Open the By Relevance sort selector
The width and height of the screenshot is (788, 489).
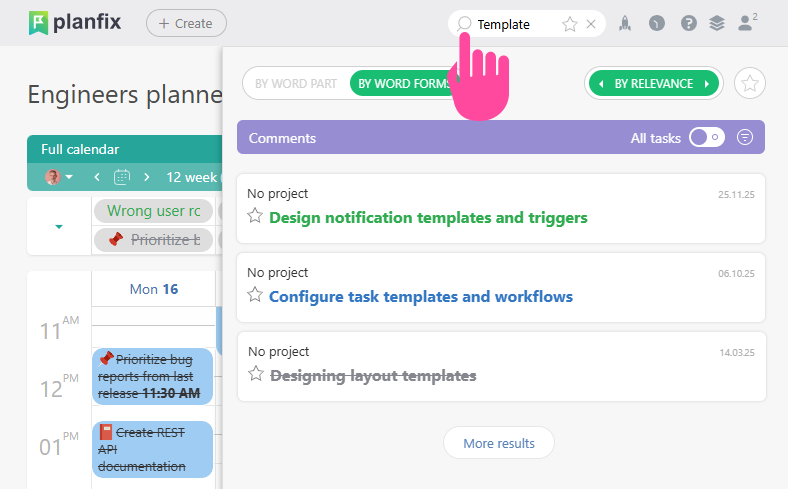[654, 84]
